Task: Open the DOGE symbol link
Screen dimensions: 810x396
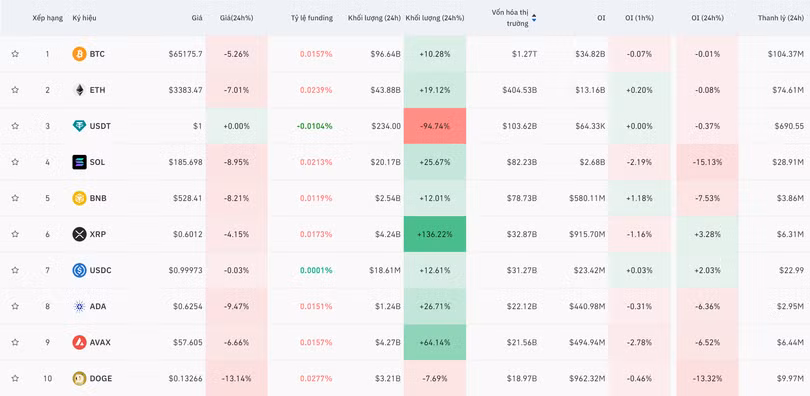Action: pos(101,378)
